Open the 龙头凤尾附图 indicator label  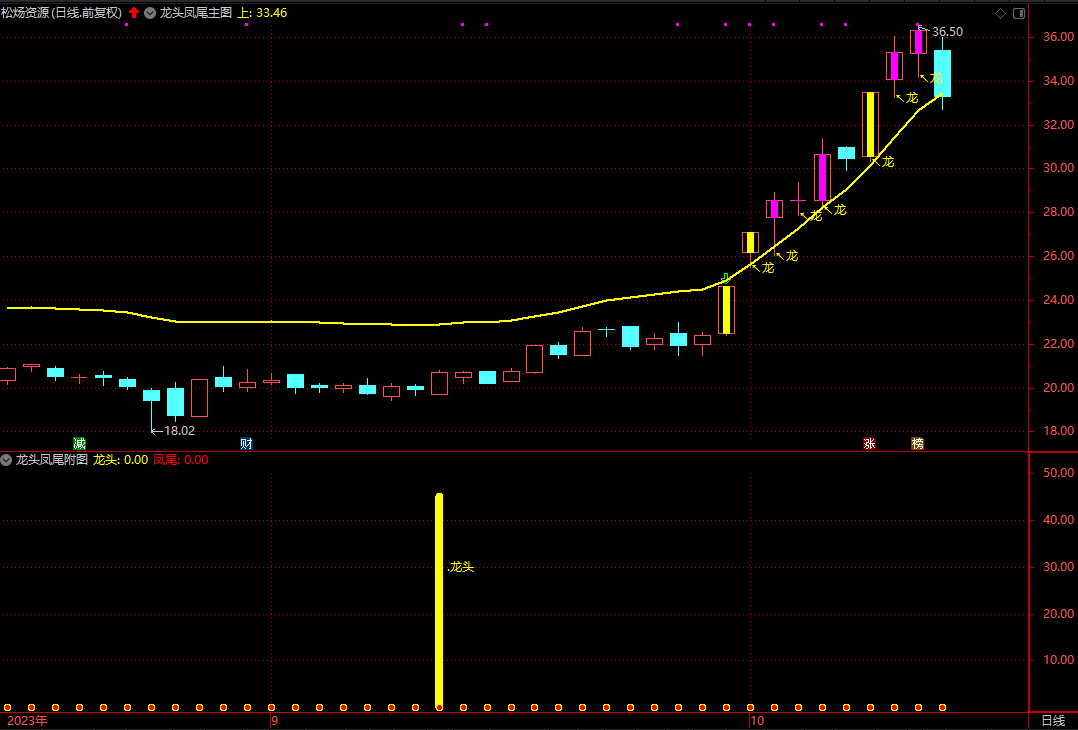[x=52, y=460]
